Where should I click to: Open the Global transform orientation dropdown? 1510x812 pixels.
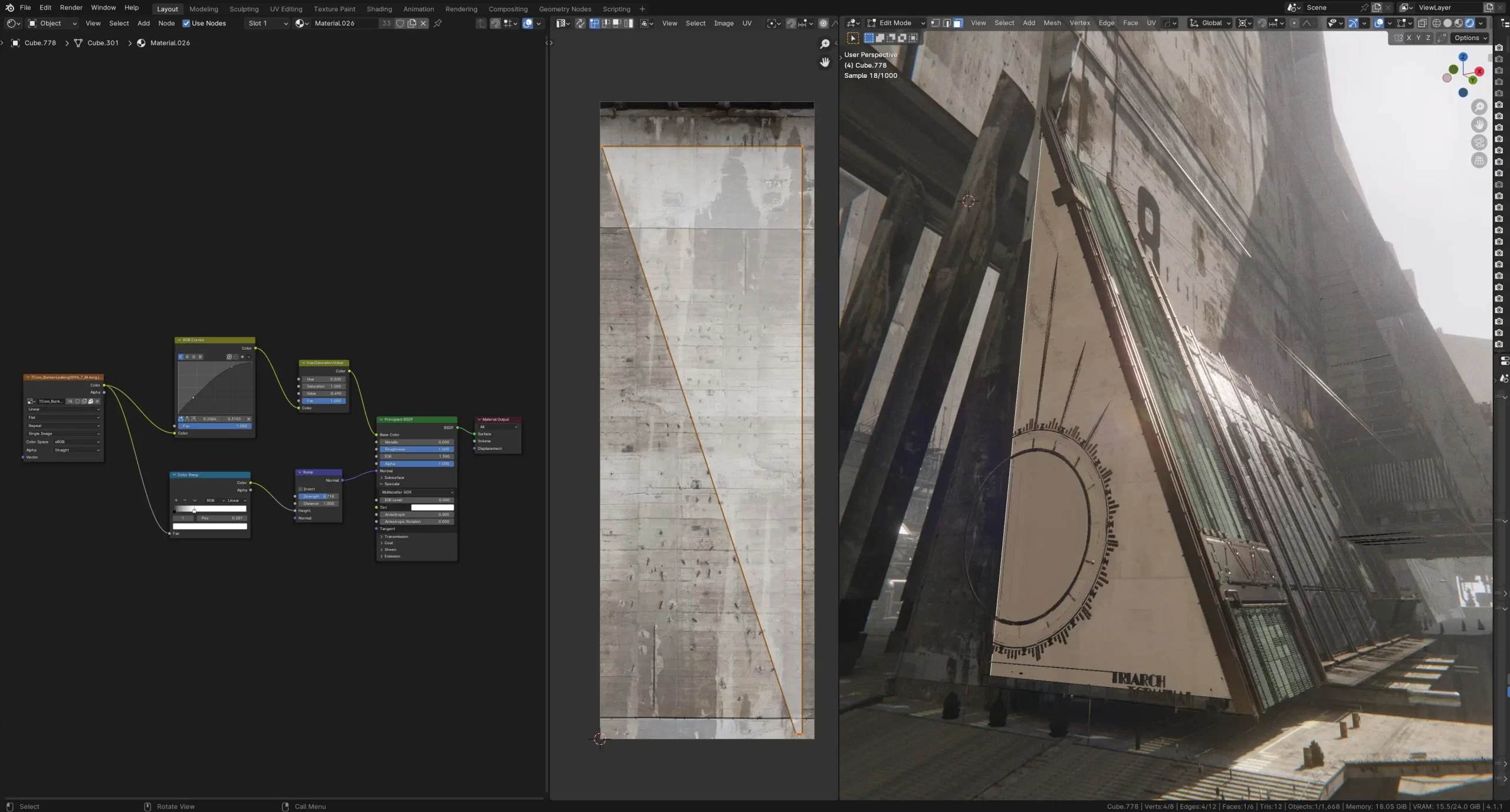pyautogui.click(x=1211, y=23)
